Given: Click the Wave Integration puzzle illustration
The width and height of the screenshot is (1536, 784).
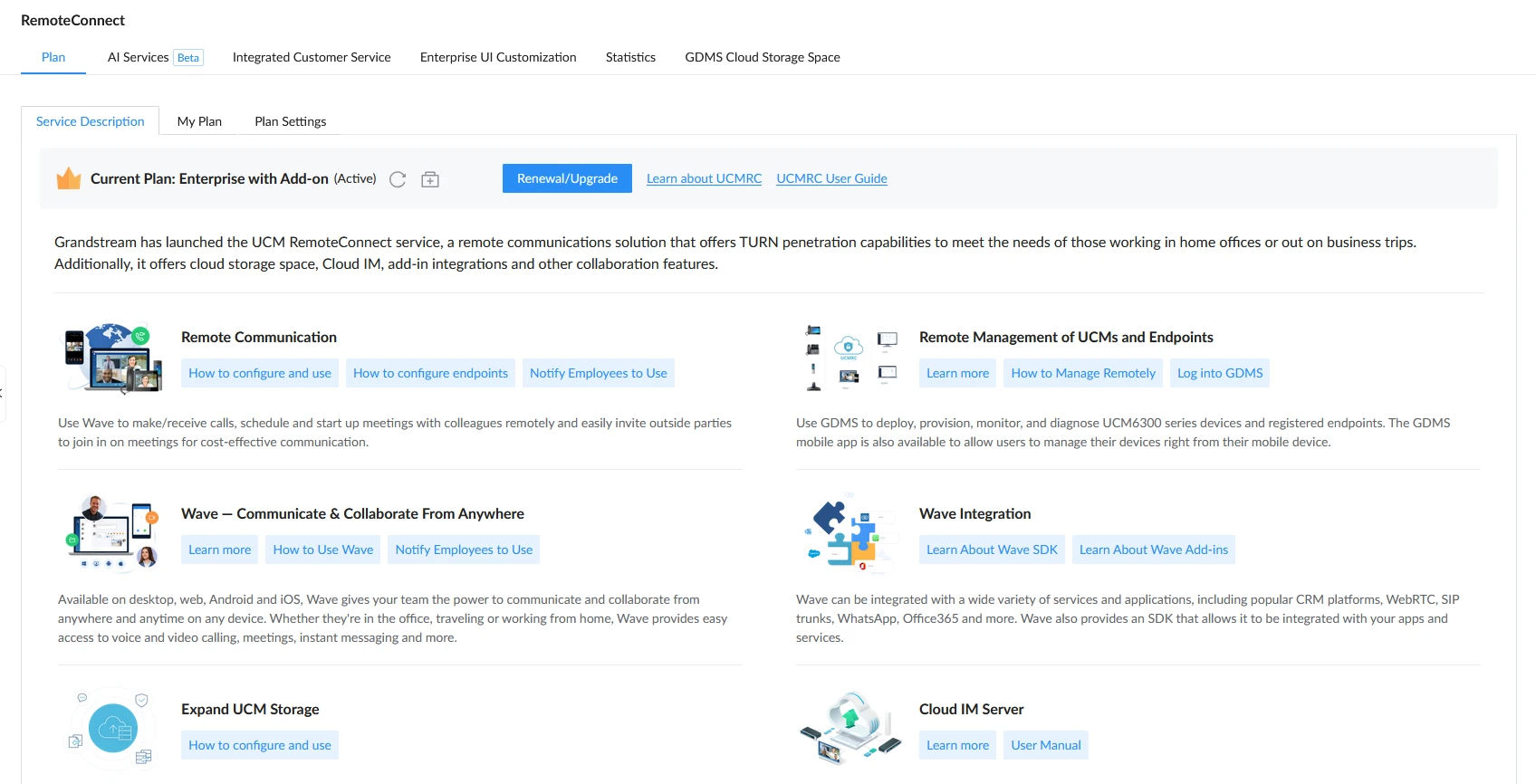Looking at the screenshot, I should 850,532.
